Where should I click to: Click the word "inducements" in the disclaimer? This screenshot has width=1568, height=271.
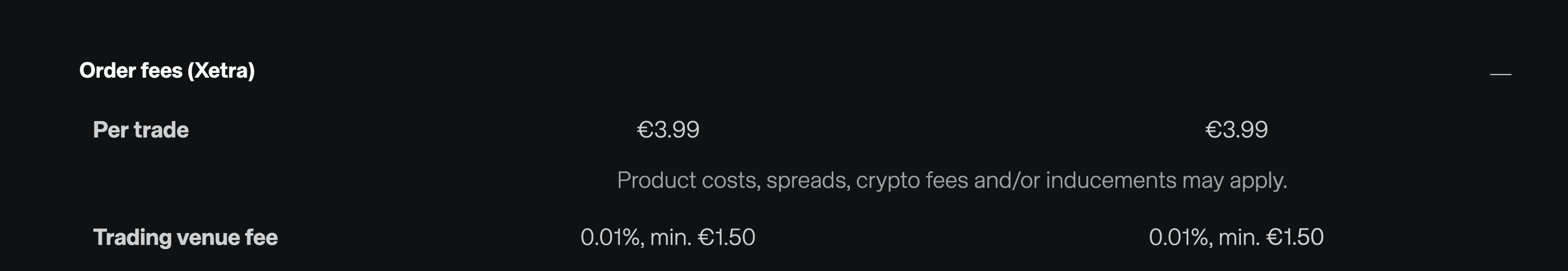pos(1110,180)
